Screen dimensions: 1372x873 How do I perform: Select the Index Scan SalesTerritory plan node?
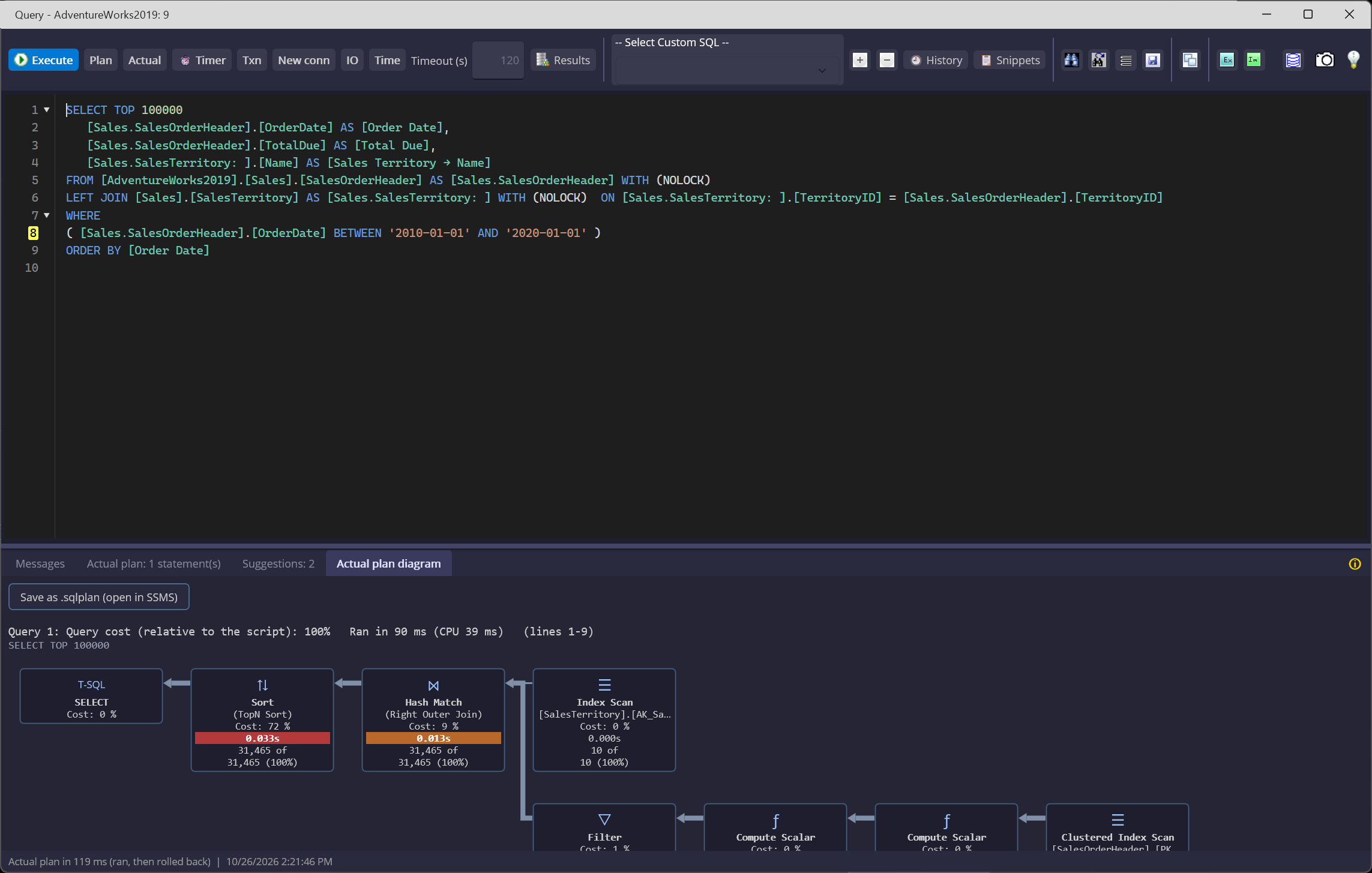coord(604,720)
